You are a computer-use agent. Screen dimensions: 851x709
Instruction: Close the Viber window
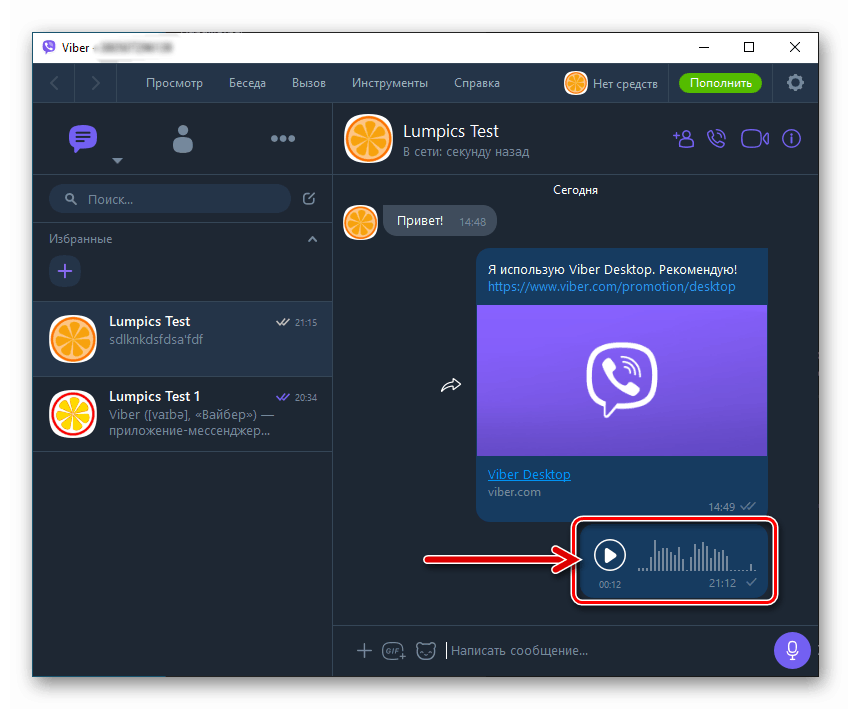(795, 47)
